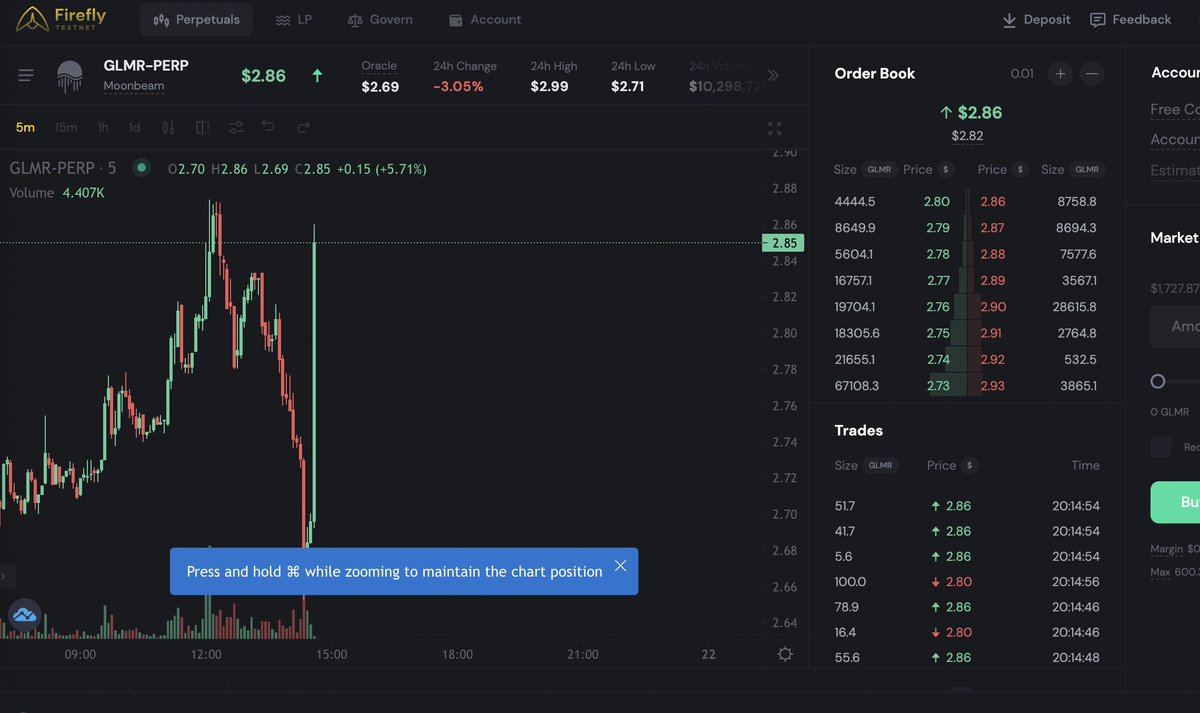Toggle bid price unit dollar badge
Viewport: 1200px width, 713px height.
946,170
